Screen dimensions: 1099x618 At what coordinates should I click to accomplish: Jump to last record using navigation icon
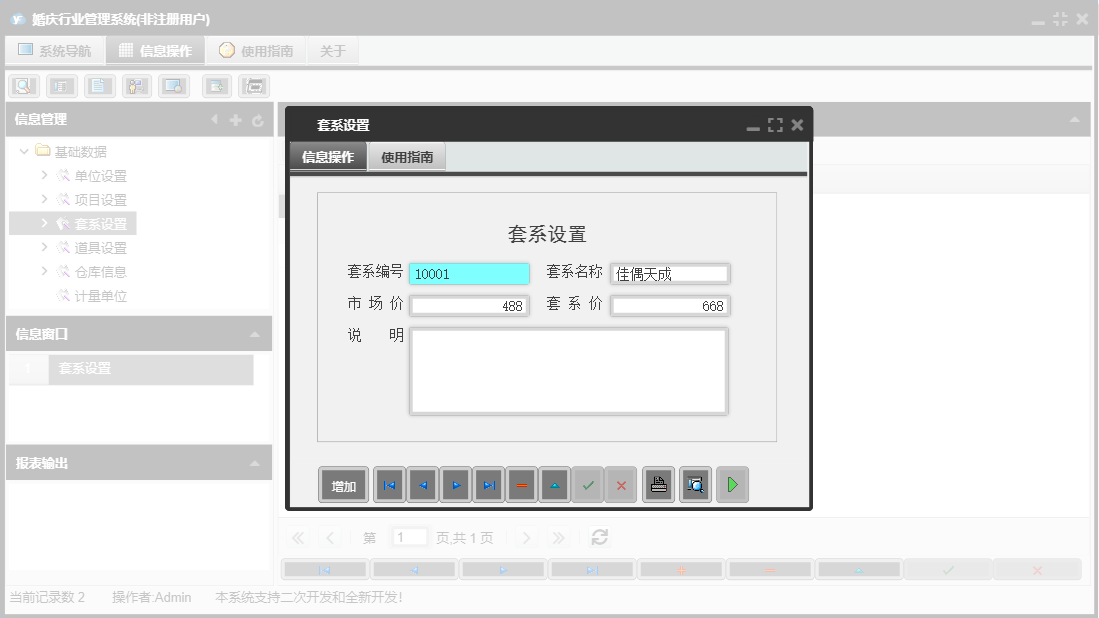tap(487, 484)
